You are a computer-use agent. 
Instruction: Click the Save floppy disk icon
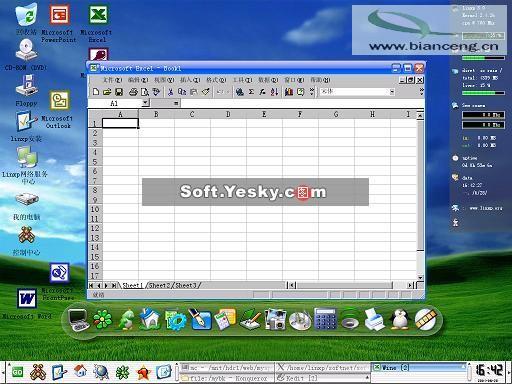[x=119, y=92]
